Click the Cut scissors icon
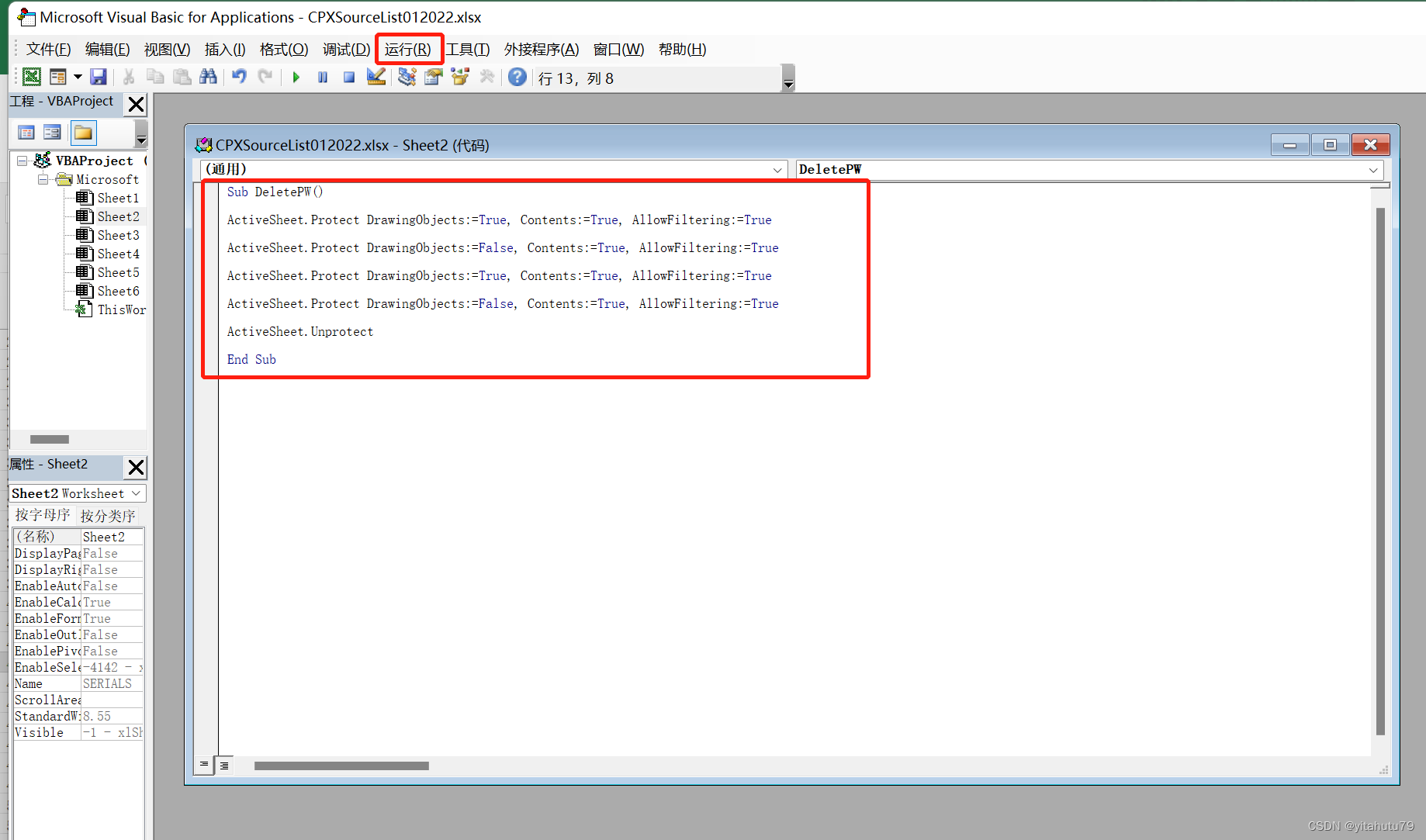Viewport: 1426px width, 840px height. point(129,77)
